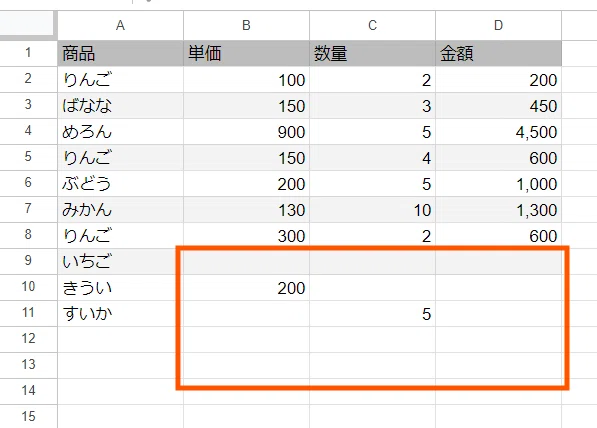The image size is (597, 428).
Task: Click the empty 金額 cell in row 9
Action: (498, 261)
